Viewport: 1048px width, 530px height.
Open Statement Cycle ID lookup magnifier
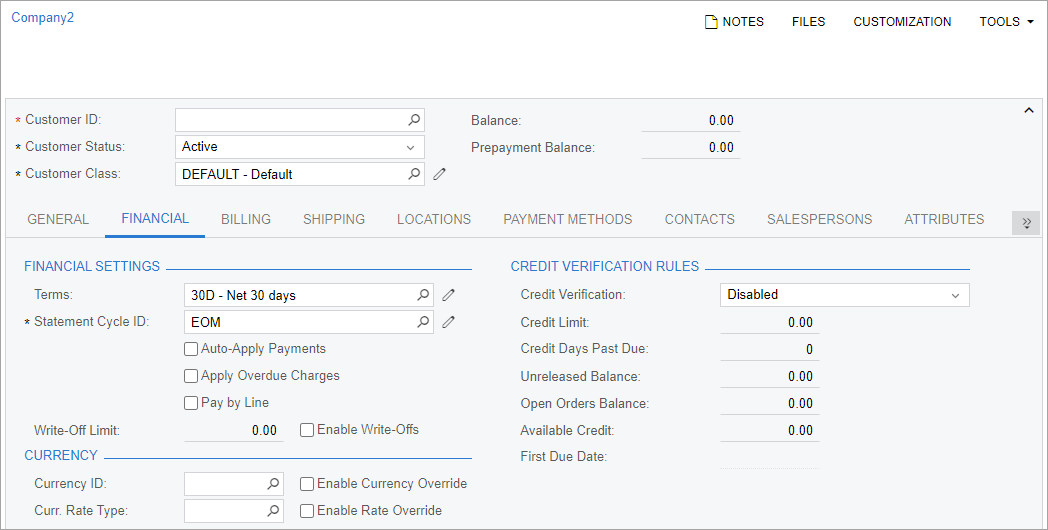click(423, 322)
